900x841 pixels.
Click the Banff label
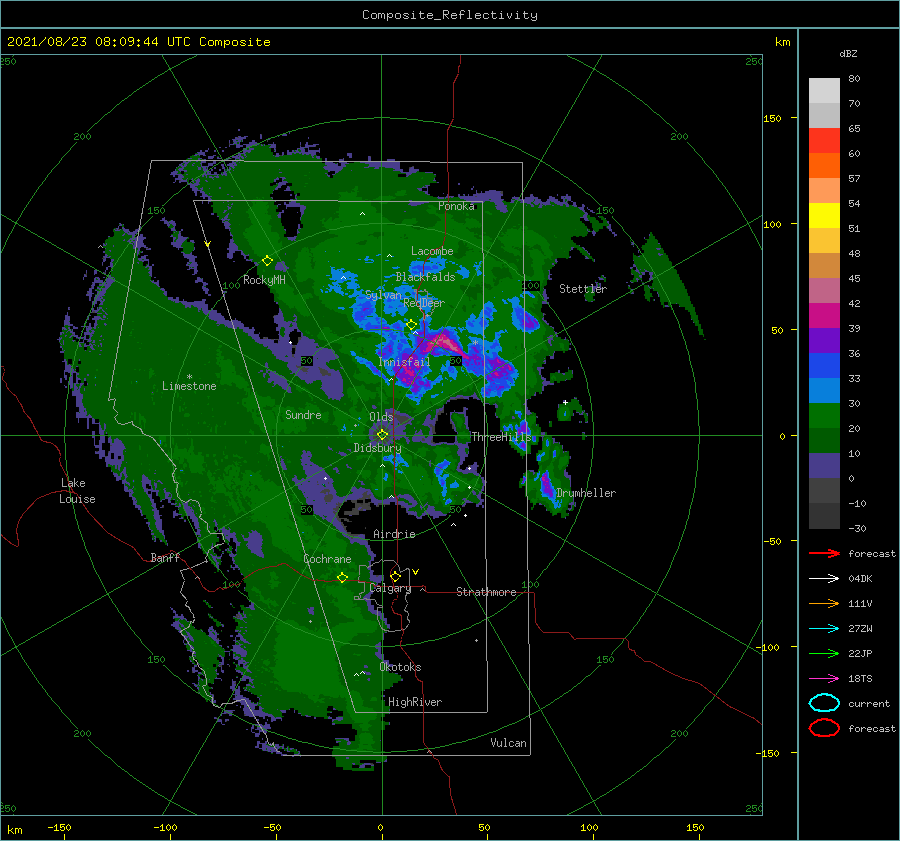(x=165, y=557)
